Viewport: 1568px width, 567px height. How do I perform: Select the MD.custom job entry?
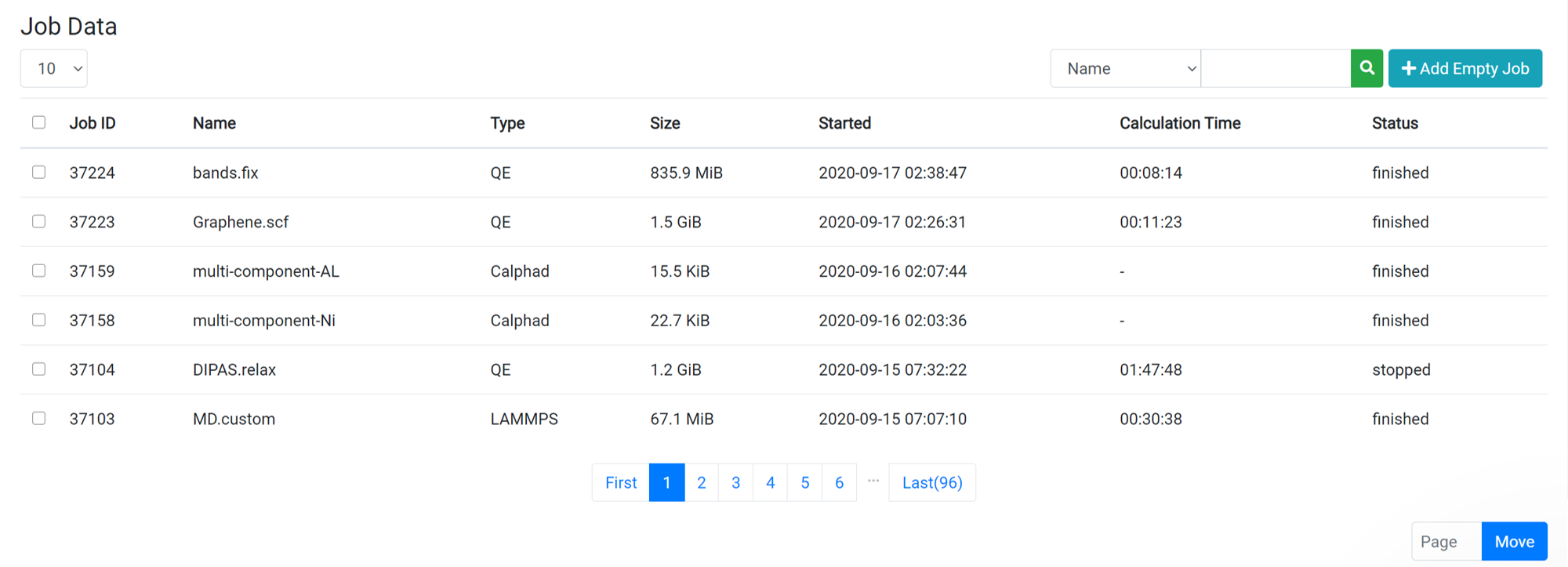234,419
